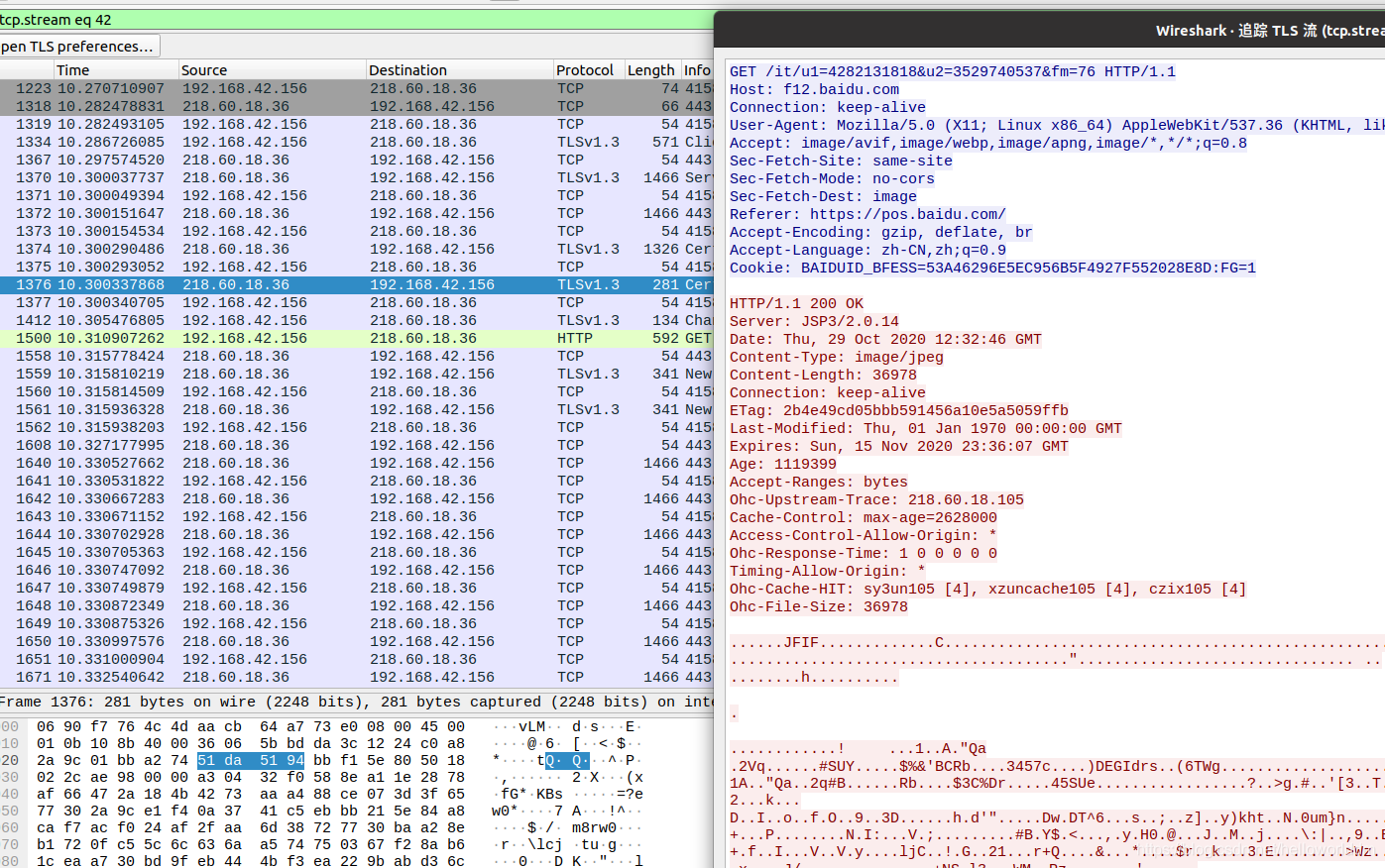Screen dimensions: 1385x868
Task: Select packet 1671 row
Action: pyautogui.click(x=357, y=677)
